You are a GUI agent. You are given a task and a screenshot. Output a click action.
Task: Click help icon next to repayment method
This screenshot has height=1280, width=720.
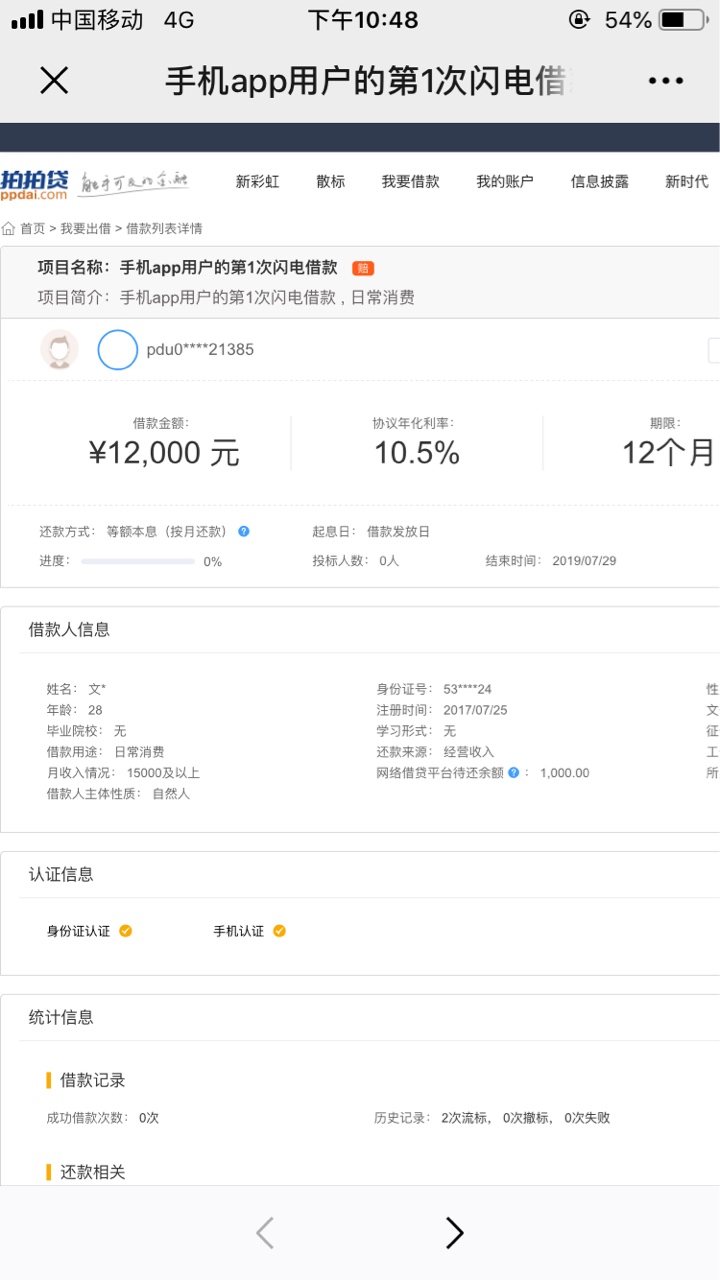(244, 531)
